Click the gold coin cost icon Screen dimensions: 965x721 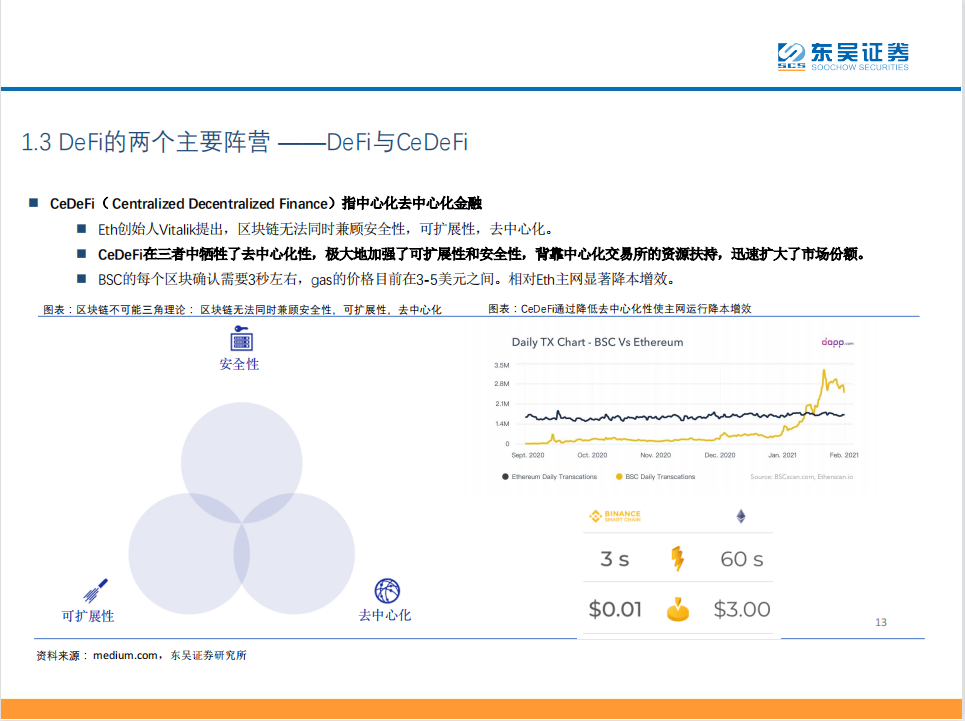[x=677, y=608]
